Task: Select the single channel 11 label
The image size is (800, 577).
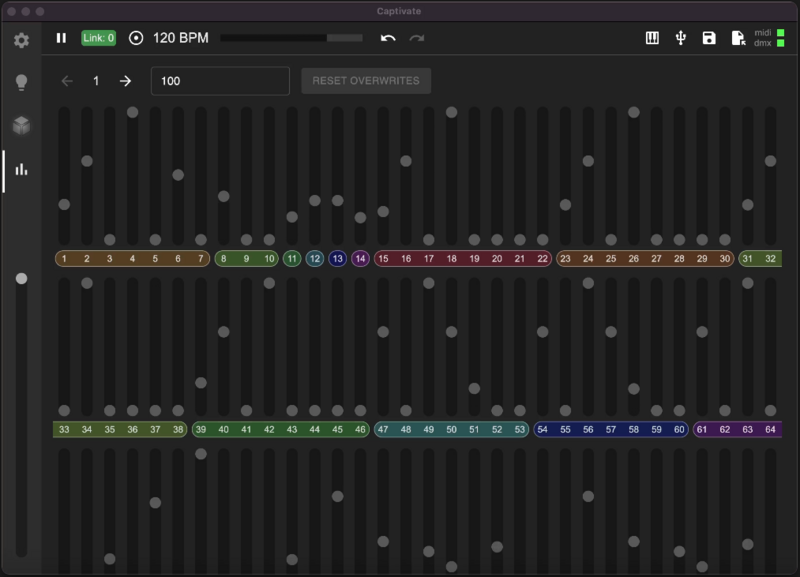Action: coord(292,259)
